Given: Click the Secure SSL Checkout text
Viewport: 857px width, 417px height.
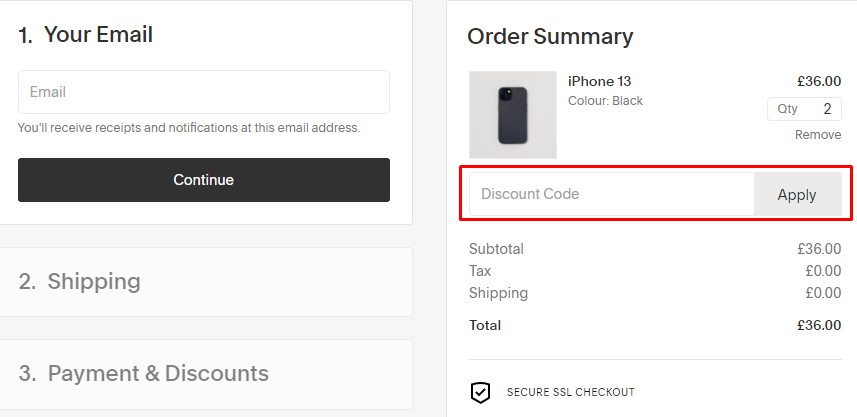Looking at the screenshot, I should point(570,392).
